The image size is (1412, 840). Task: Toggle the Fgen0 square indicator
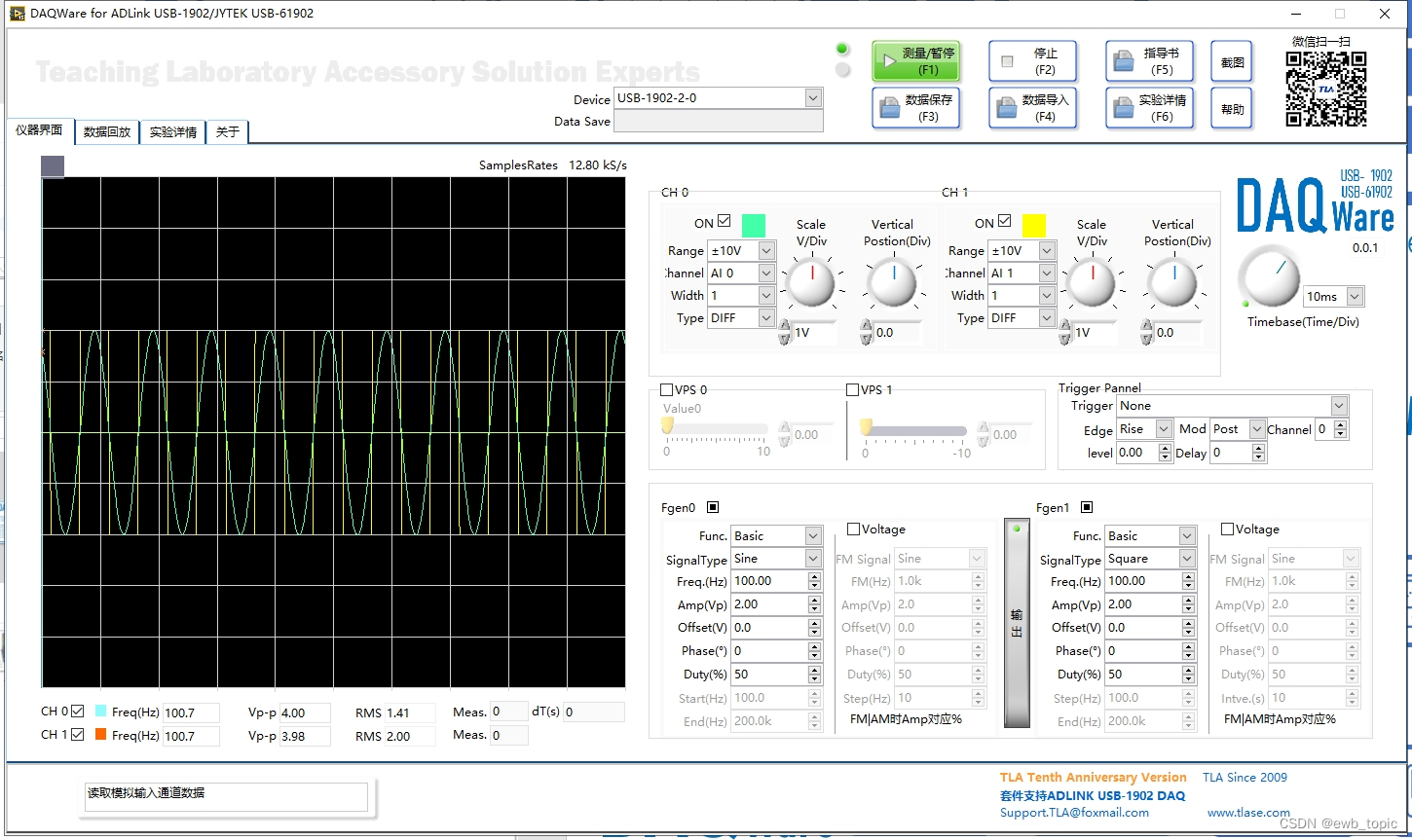click(x=713, y=507)
